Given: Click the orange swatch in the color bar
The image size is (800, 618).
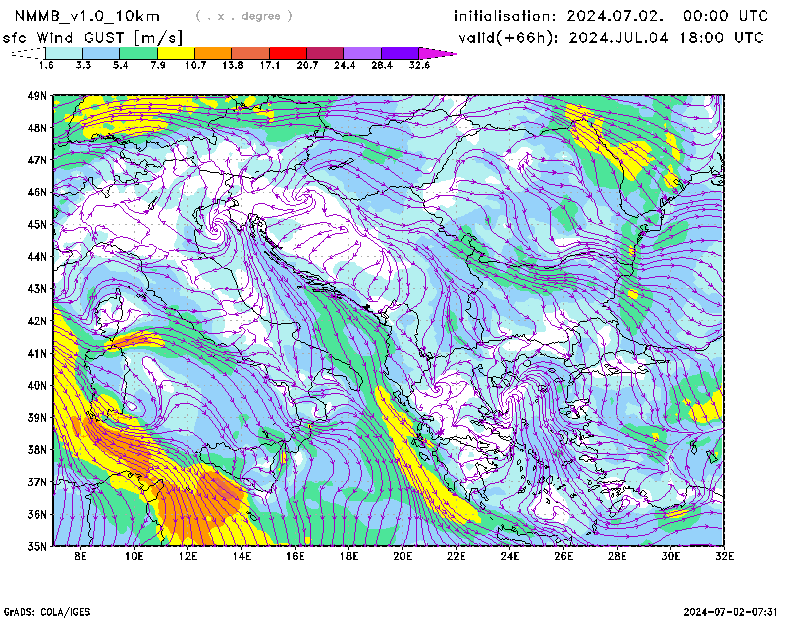Looking at the screenshot, I should pyautogui.click(x=213, y=53).
